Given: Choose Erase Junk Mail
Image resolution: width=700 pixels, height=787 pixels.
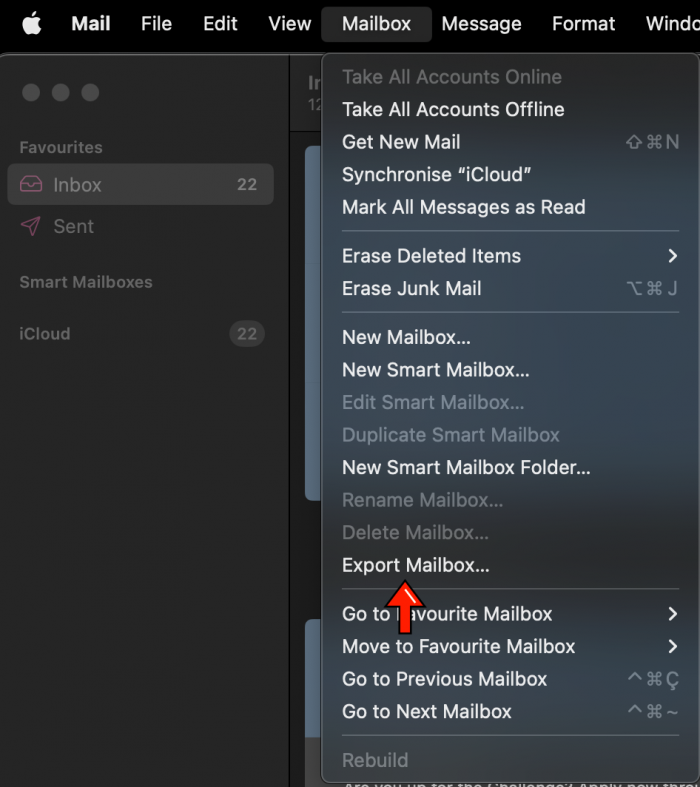Looking at the screenshot, I should coord(510,289).
